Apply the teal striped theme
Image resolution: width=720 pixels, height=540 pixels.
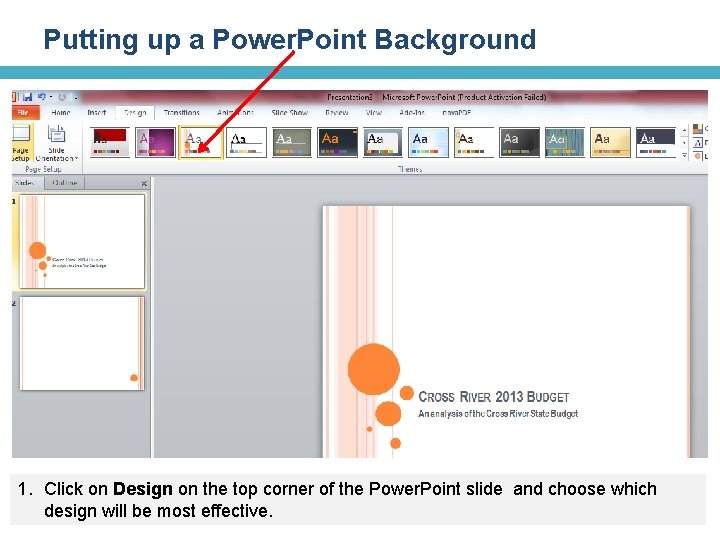pos(565,142)
